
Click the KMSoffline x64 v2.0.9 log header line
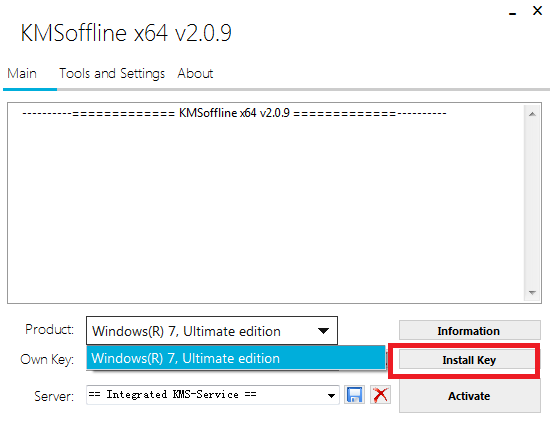(234, 113)
